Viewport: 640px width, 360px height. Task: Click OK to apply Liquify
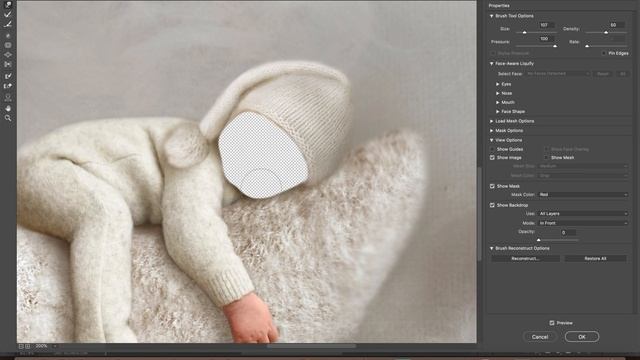coord(582,337)
